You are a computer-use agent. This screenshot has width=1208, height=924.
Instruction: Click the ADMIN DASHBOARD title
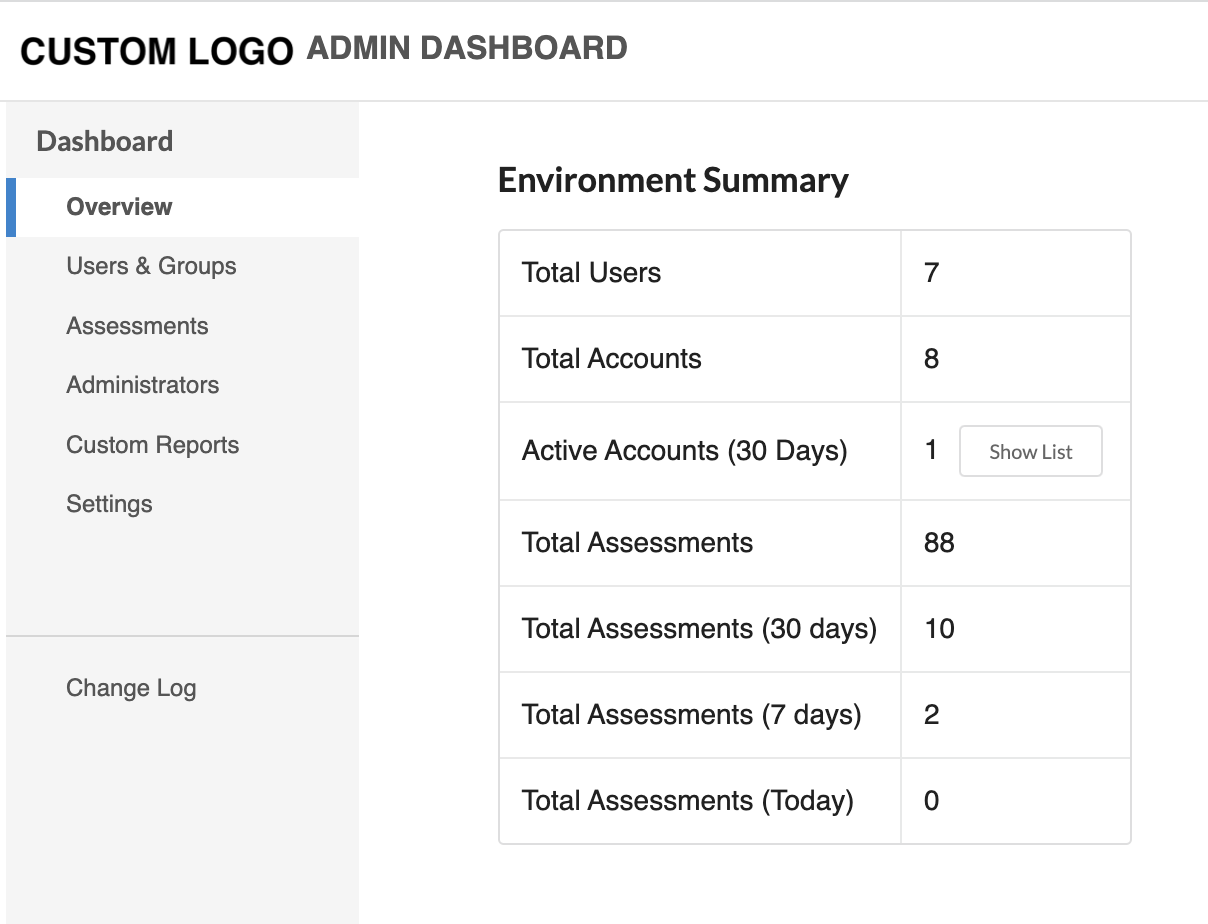point(467,48)
